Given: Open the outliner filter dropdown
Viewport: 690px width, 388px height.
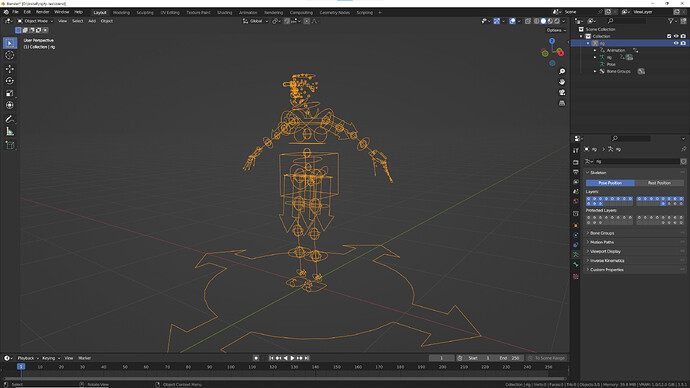Looking at the screenshot, I should [672, 21].
